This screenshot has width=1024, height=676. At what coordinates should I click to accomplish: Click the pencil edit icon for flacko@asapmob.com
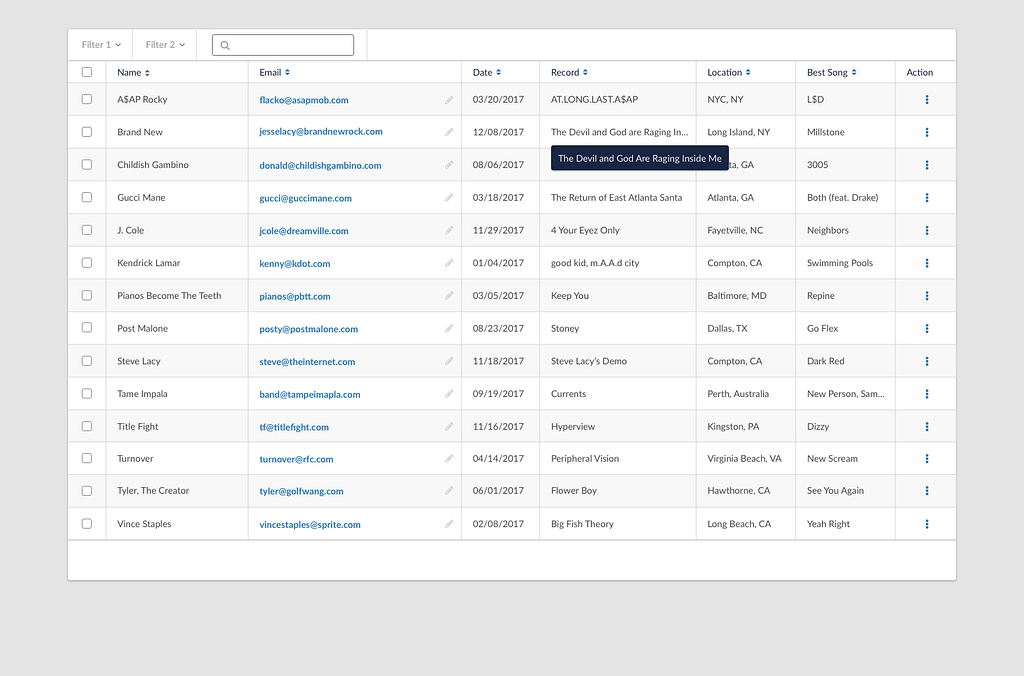(x=449, y=100)
